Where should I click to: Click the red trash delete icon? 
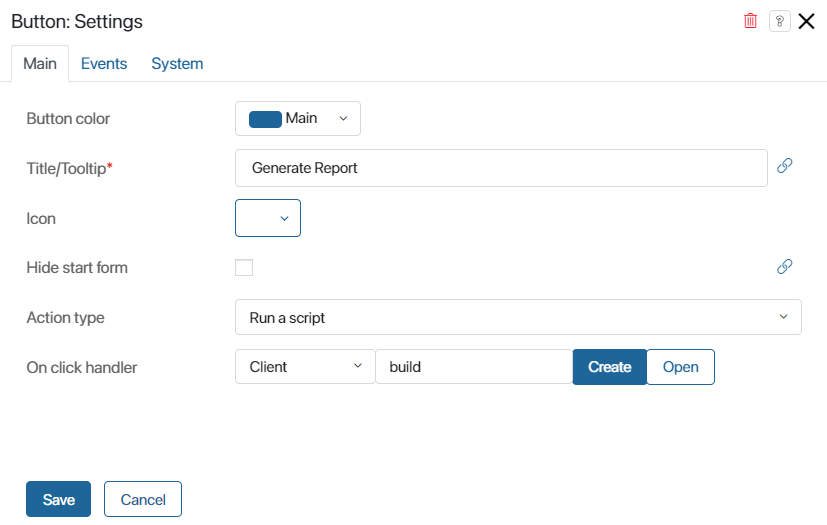tap(750, 21)
